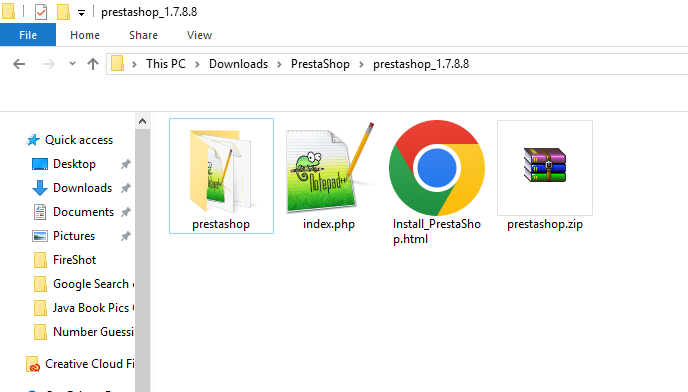Unpin Pictures using its pin icon
Viewport: 688px width, 392px height.
(125, 236)
